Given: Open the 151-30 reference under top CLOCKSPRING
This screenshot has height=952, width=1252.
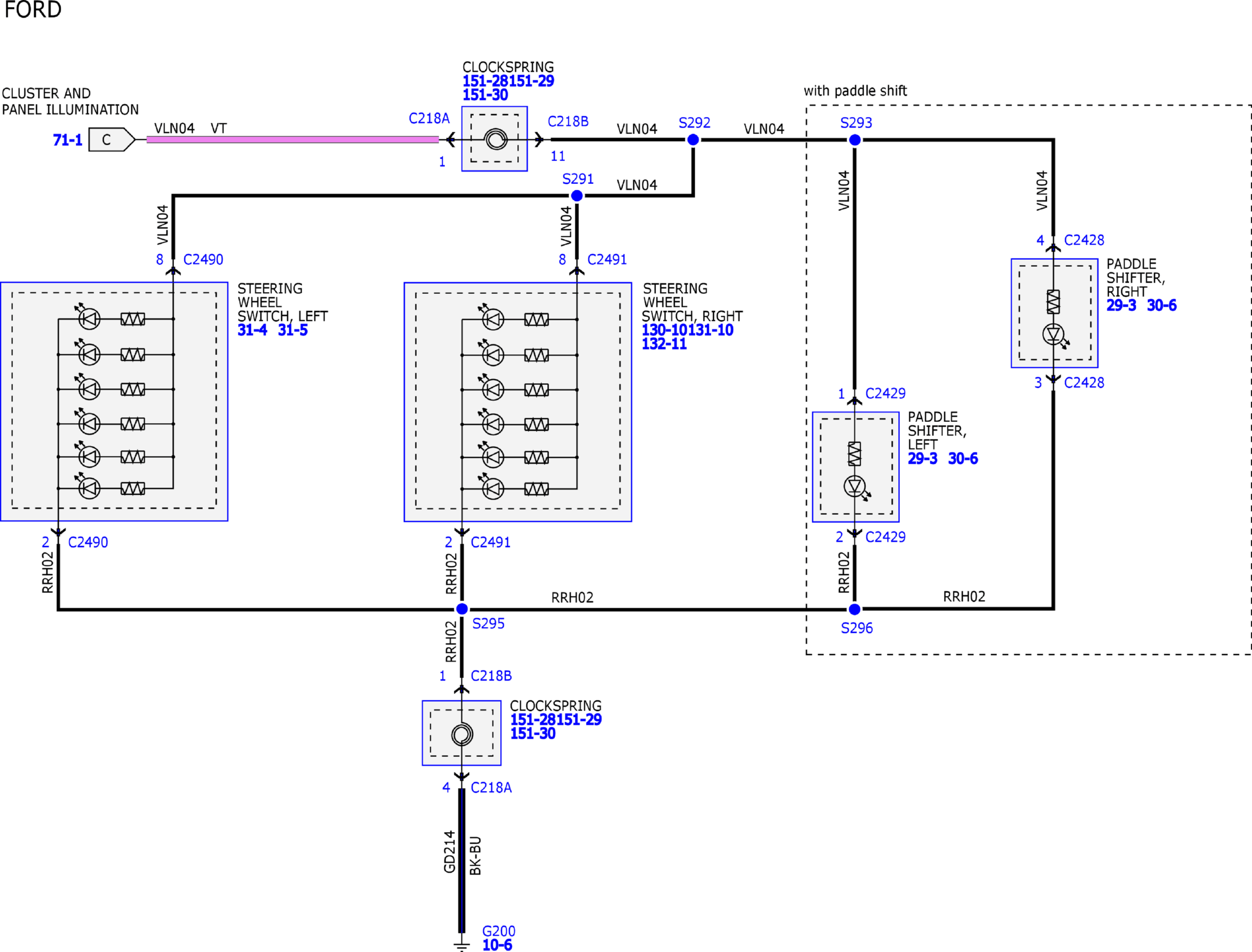Looking at the screenshot, I should 485,95.
